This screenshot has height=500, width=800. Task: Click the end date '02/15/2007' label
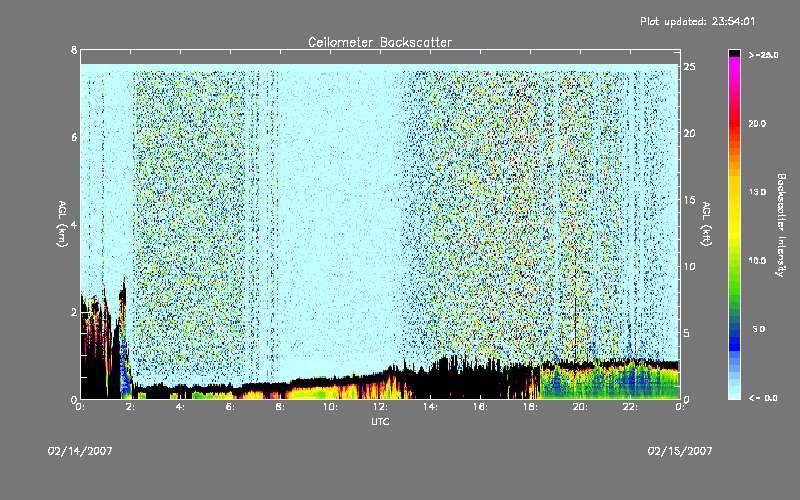680,451
